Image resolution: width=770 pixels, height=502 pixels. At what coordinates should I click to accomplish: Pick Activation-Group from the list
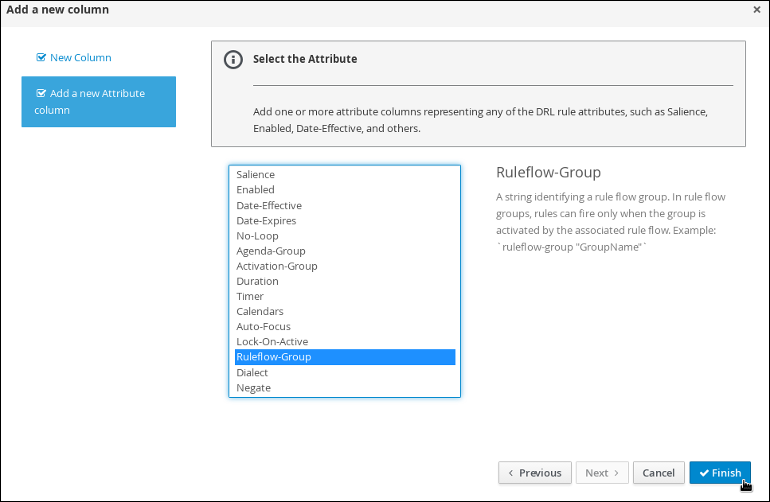coord(345,266)
